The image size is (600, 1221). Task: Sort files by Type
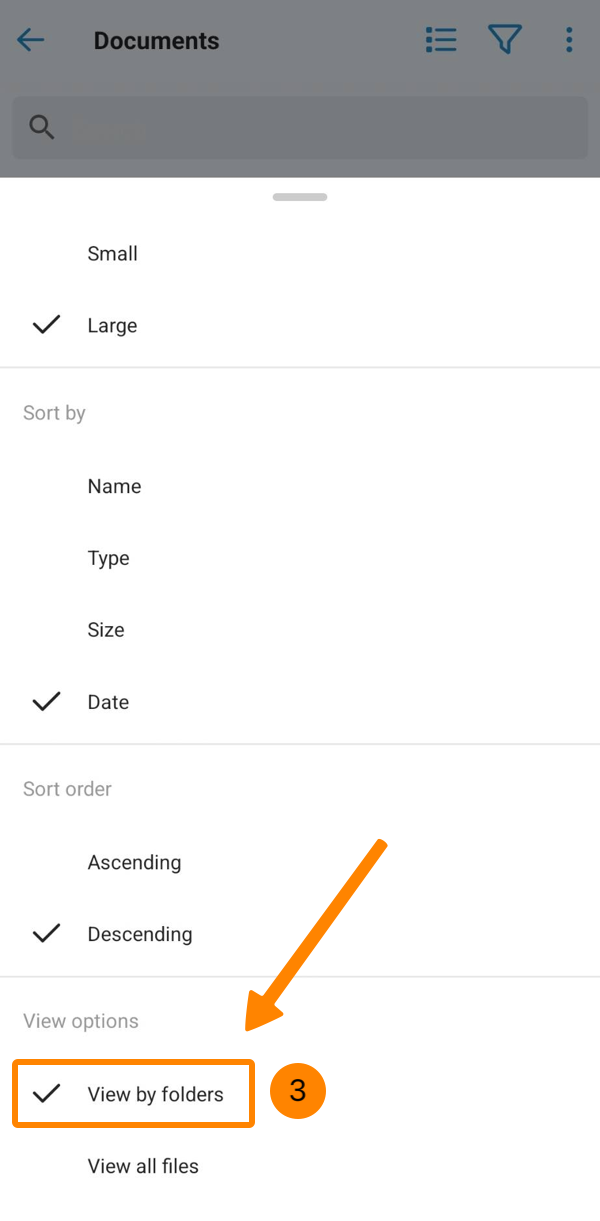108,558
